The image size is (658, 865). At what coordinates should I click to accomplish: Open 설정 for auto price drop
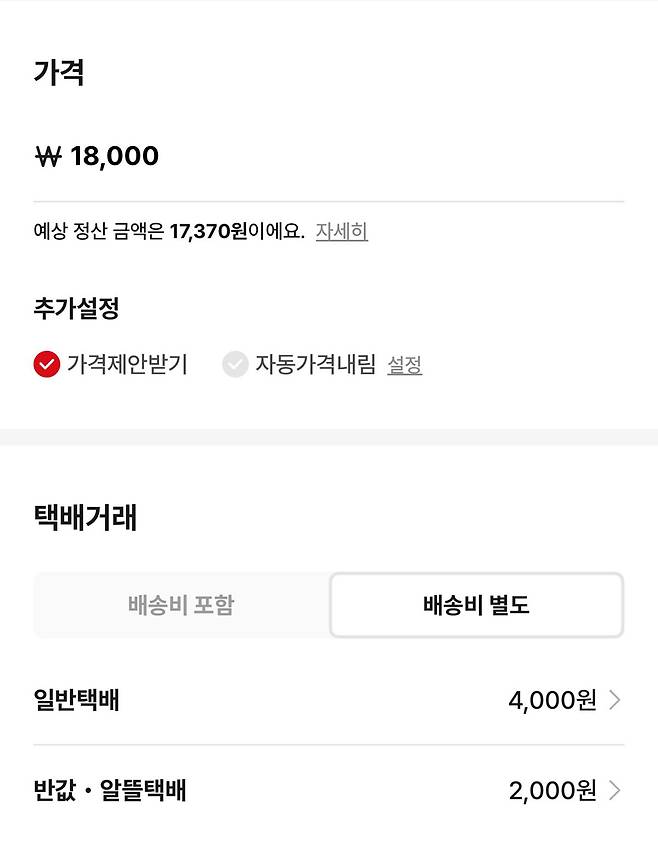404,366
